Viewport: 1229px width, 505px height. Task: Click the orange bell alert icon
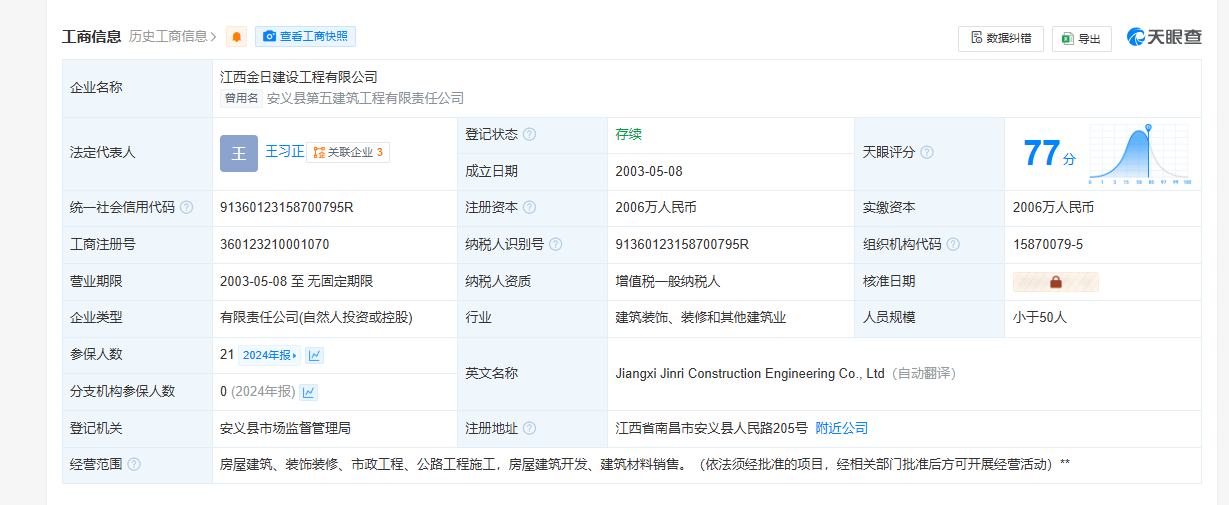237,37
